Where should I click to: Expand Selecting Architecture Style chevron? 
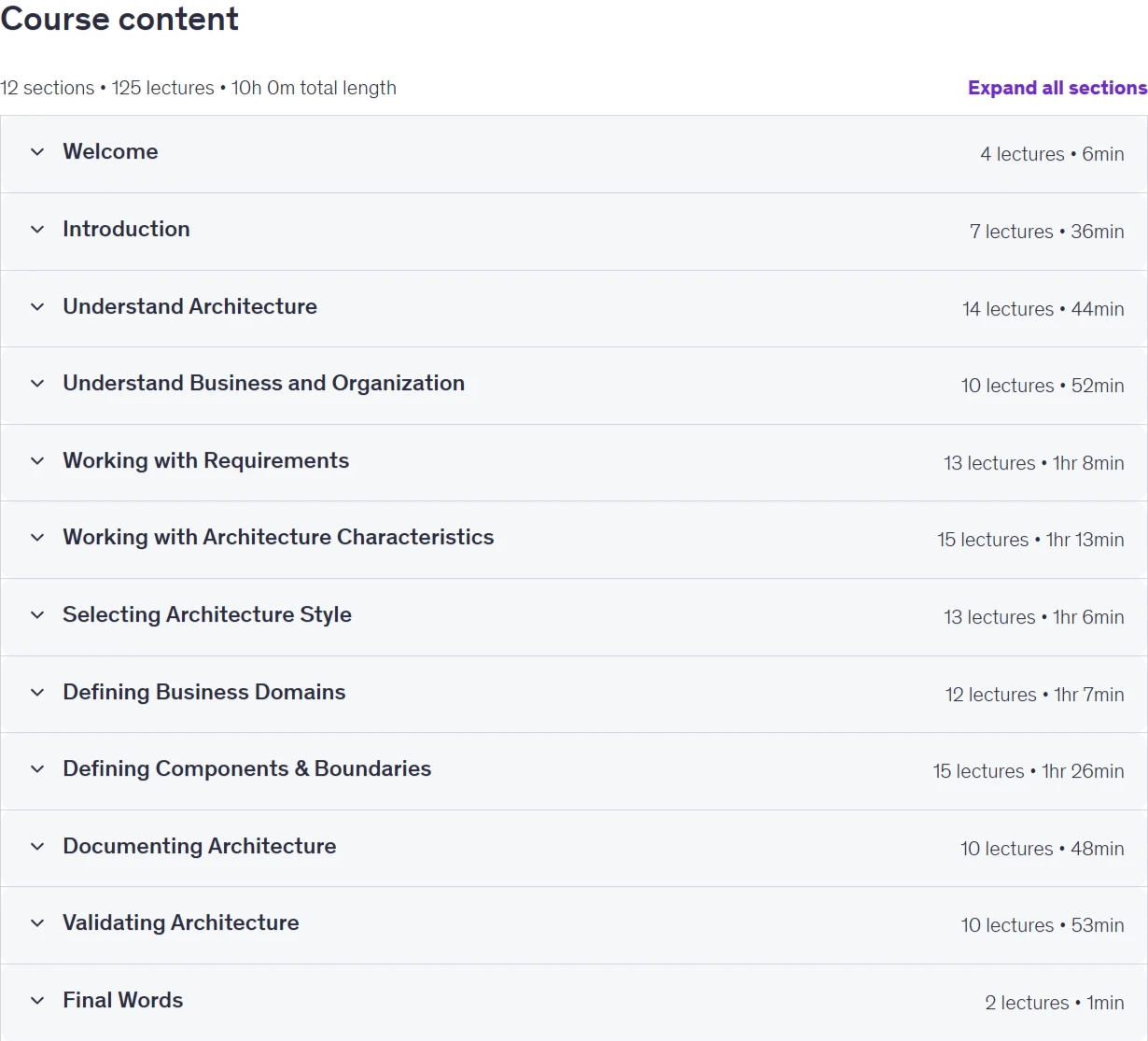(37, 615)
